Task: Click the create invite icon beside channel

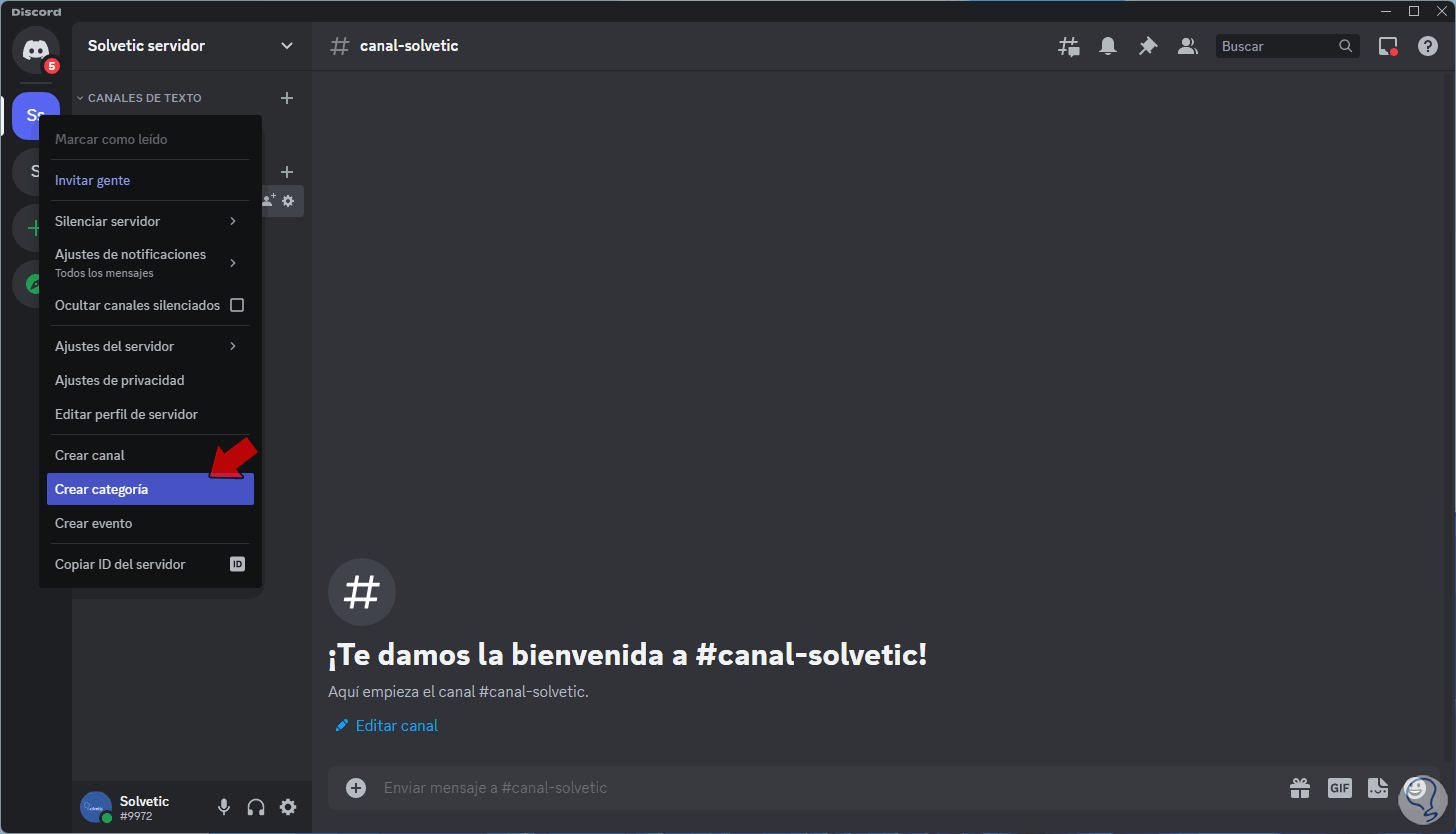Action: pyautogui.click(x=268, y=201)
